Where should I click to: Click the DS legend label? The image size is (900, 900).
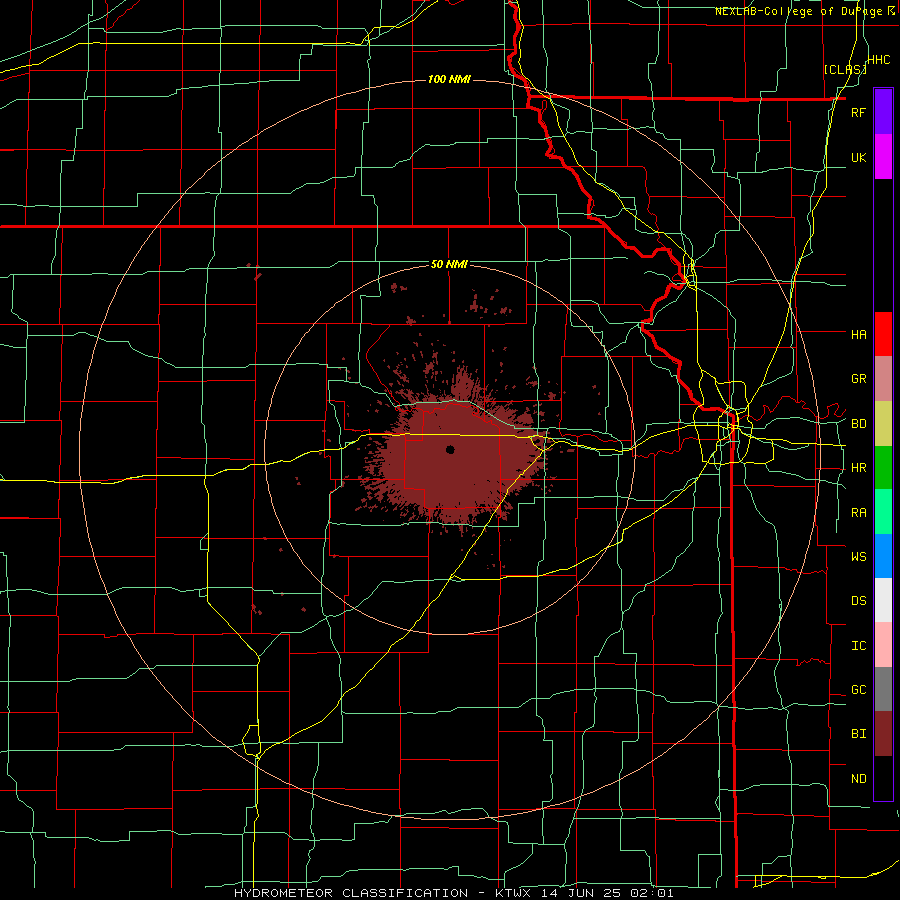click(858, 601)
